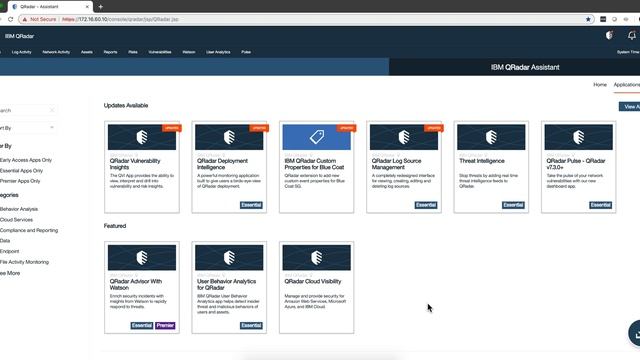Click System Time in the header
The height and width of the screenshot is (360, 640).
[x=628, y=52]
